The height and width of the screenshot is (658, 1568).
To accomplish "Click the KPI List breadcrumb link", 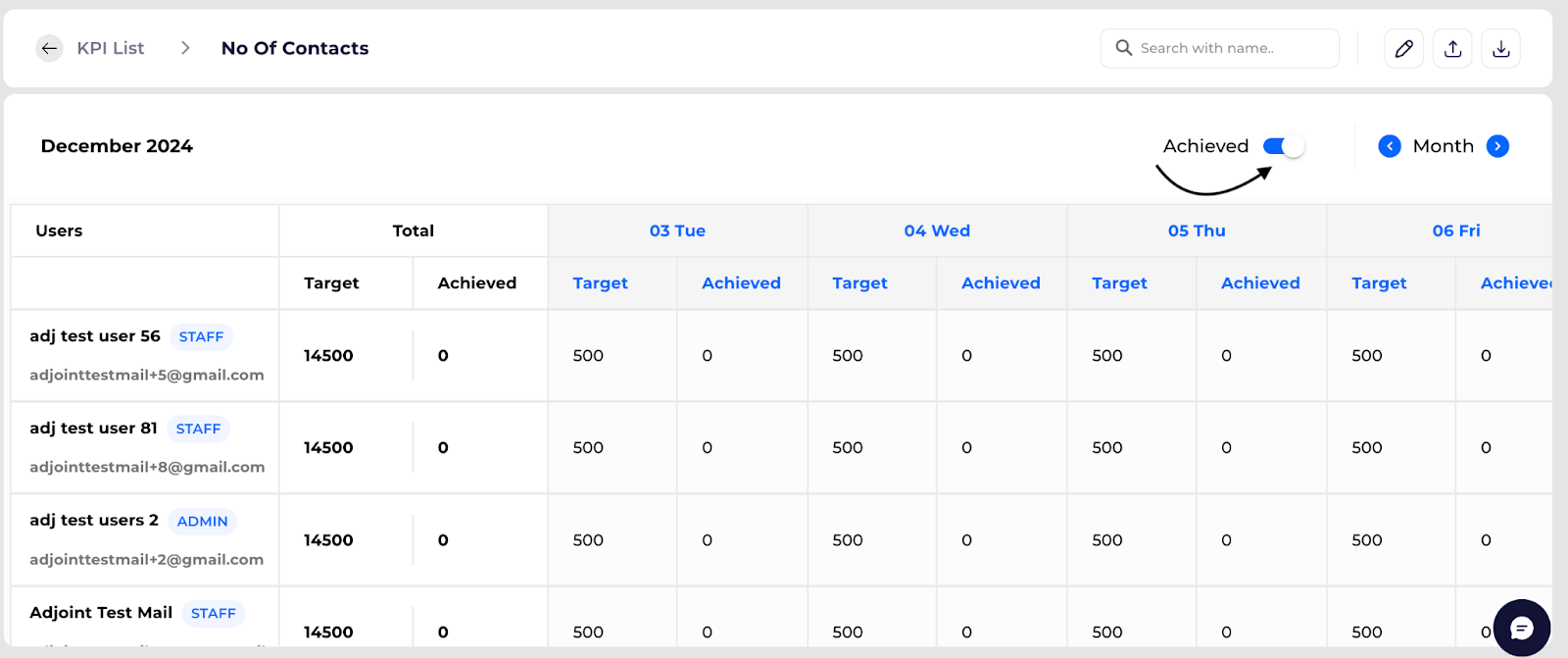I will [111, 48].
